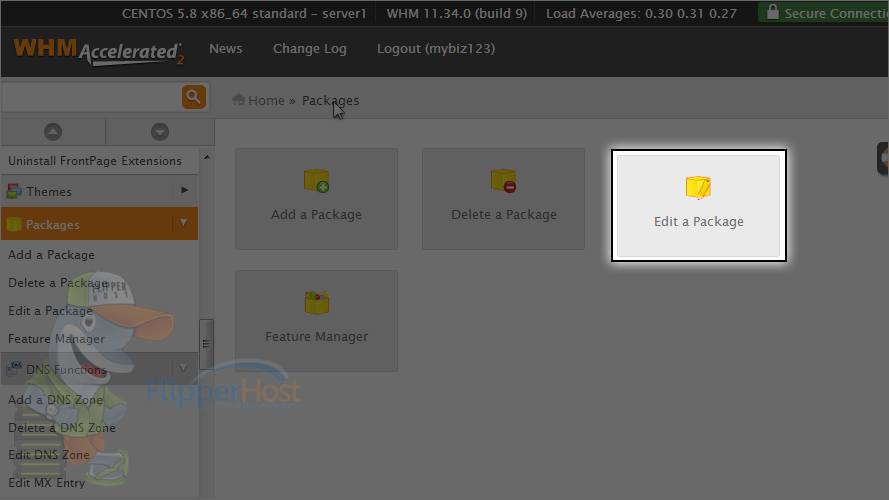
Task: Select DNS Functions category in sidebar
Action: tap(66, 370)
